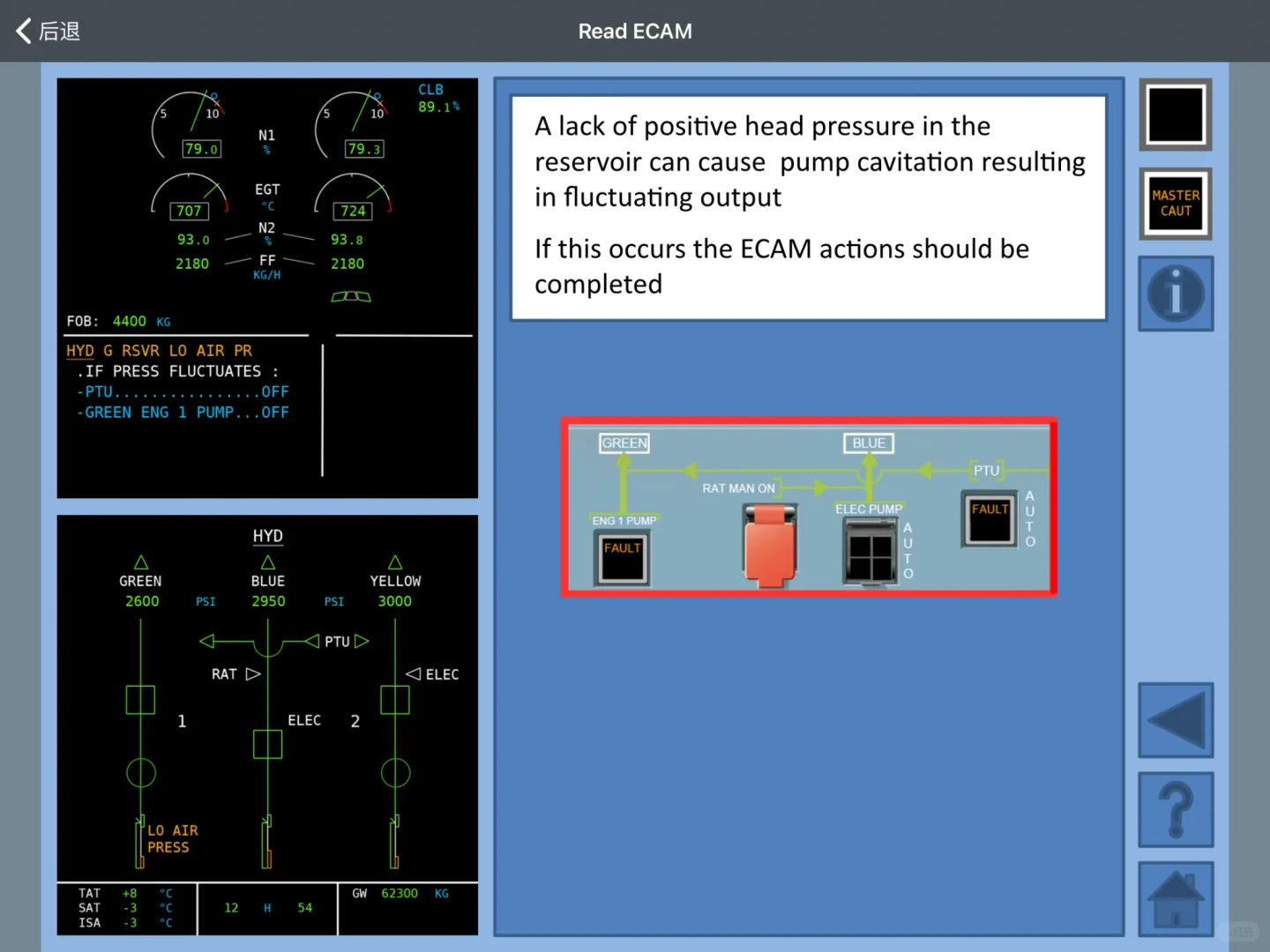Screen dimensions: 1270x952
Task: Go to previous page with left arrow
Action: 1176,720
